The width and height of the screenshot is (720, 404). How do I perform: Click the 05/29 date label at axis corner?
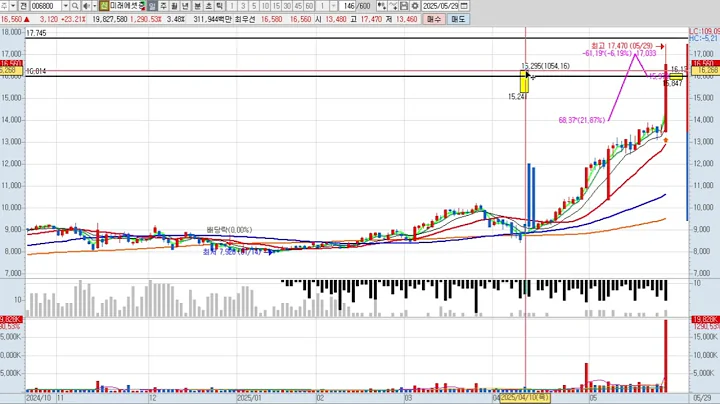(x=702, y=398)
